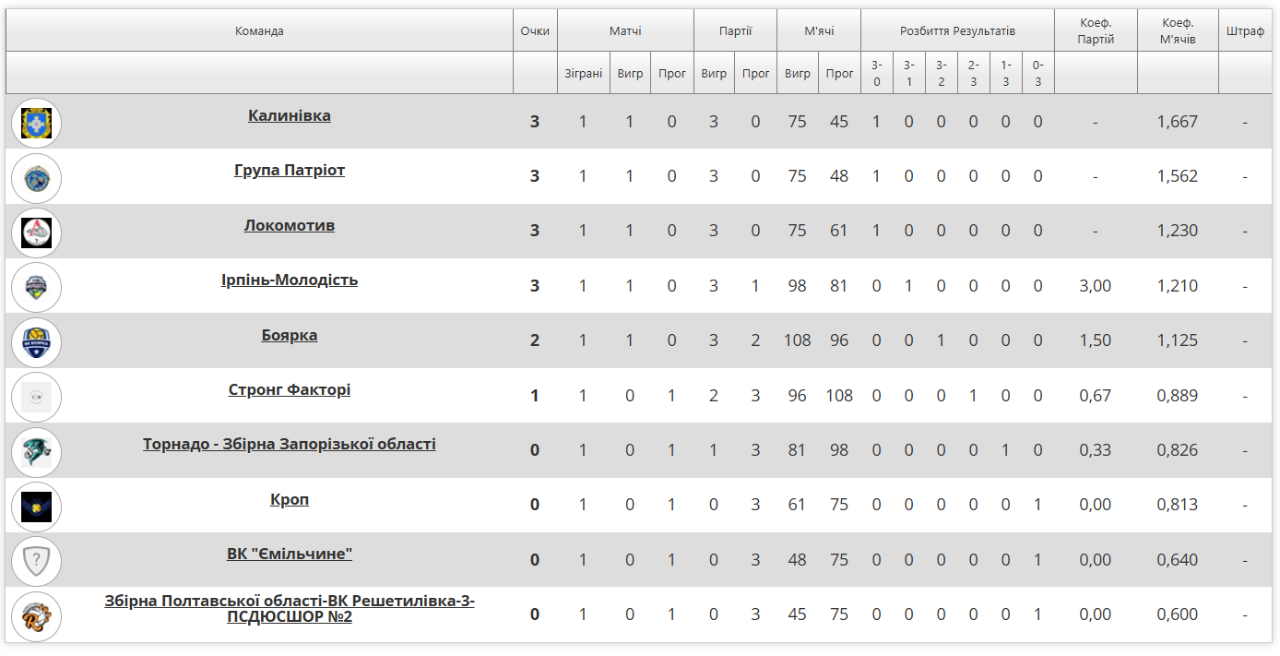Click the Торнадо team logo
Viewport: 1280px width, 656px height.
click(x=36, y=451)
